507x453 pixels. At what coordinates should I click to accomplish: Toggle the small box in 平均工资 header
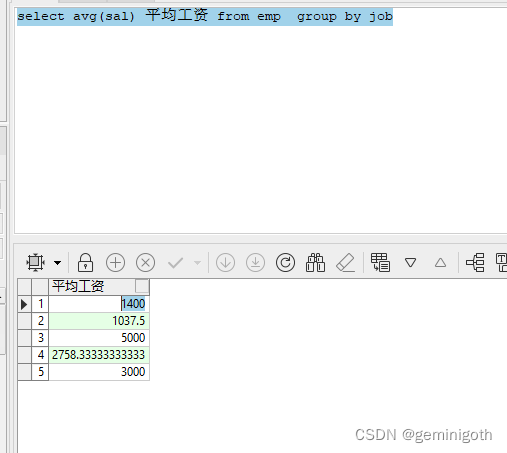[x=142, y=286]
